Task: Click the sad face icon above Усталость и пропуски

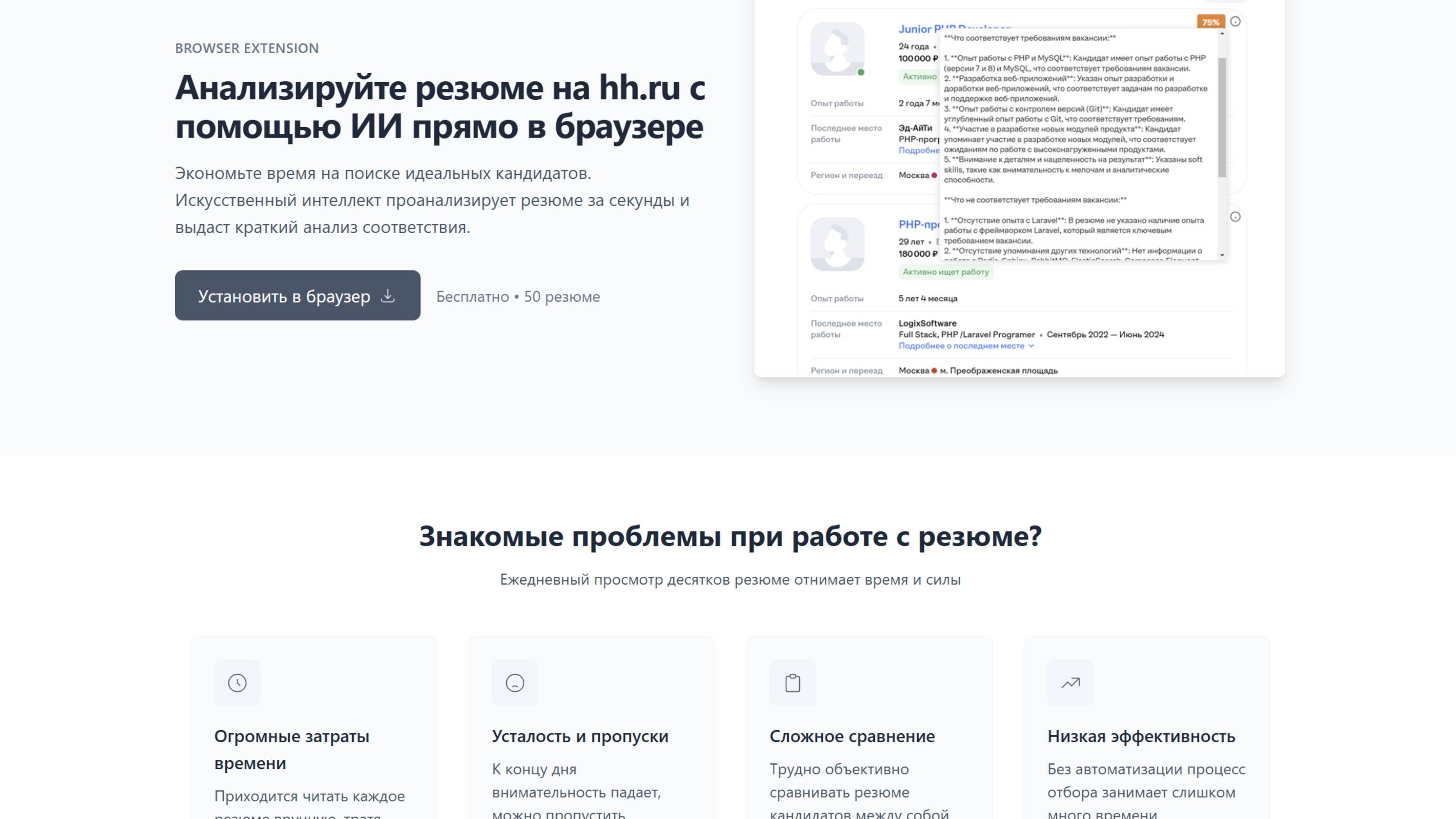Action: click(514, 683)
